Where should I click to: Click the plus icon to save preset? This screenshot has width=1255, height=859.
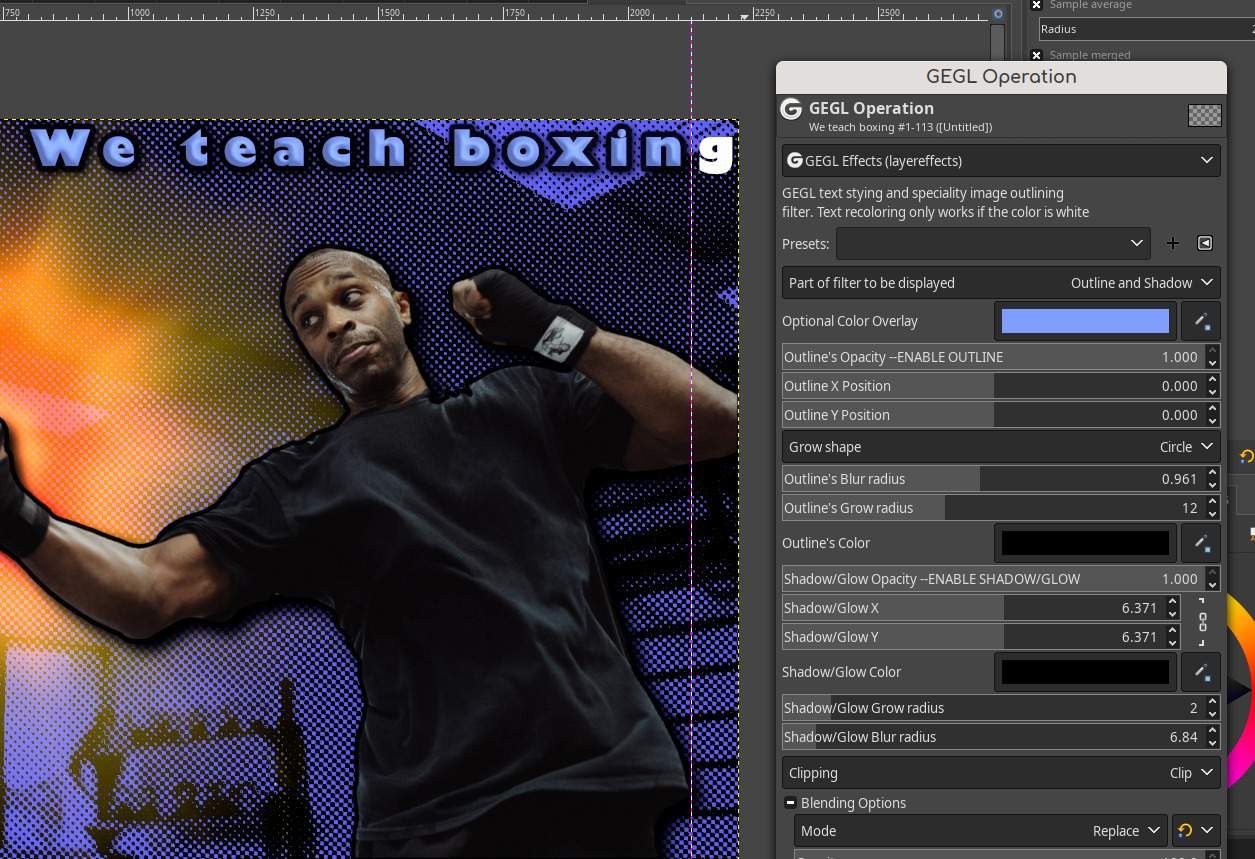(1173, 243)
